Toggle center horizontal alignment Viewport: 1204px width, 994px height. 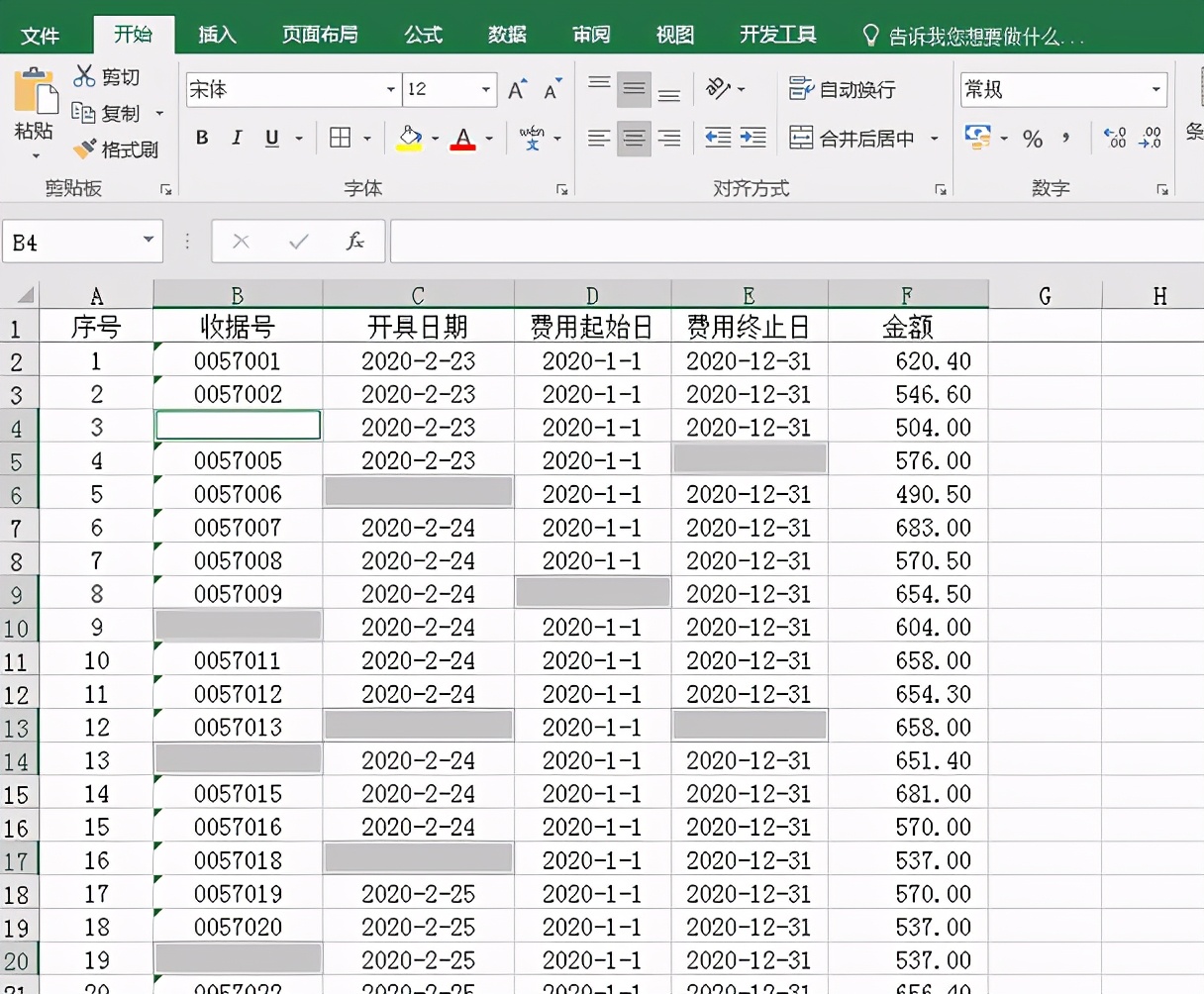(634, 138)
